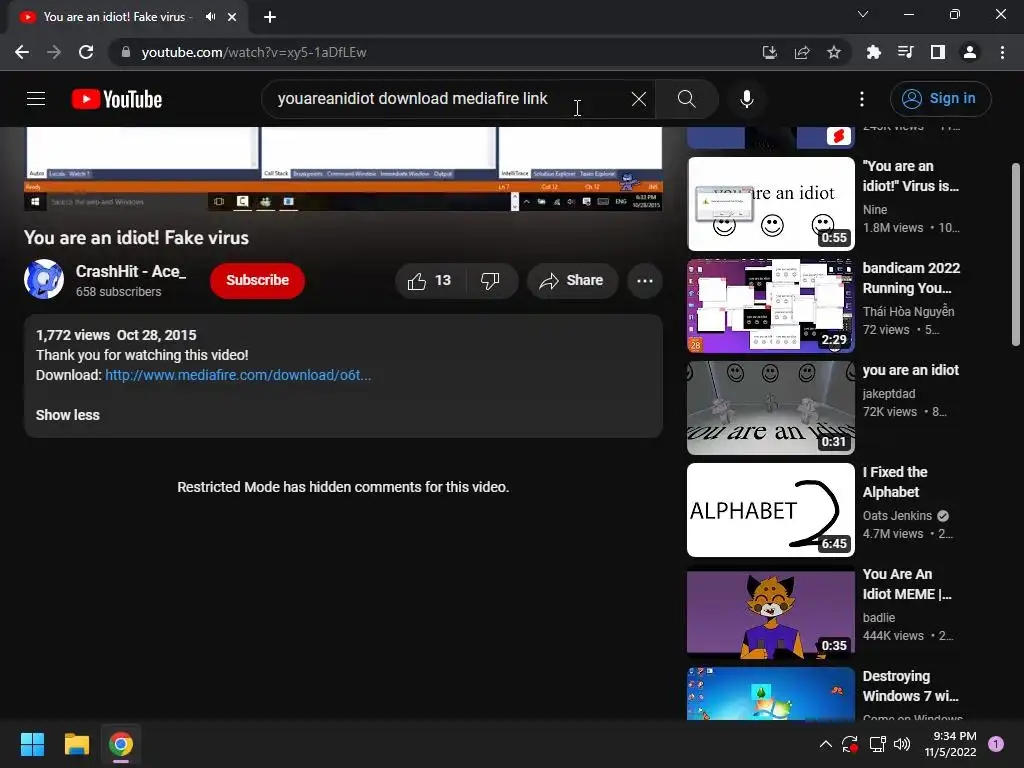Click the Share button

(572, 281)
